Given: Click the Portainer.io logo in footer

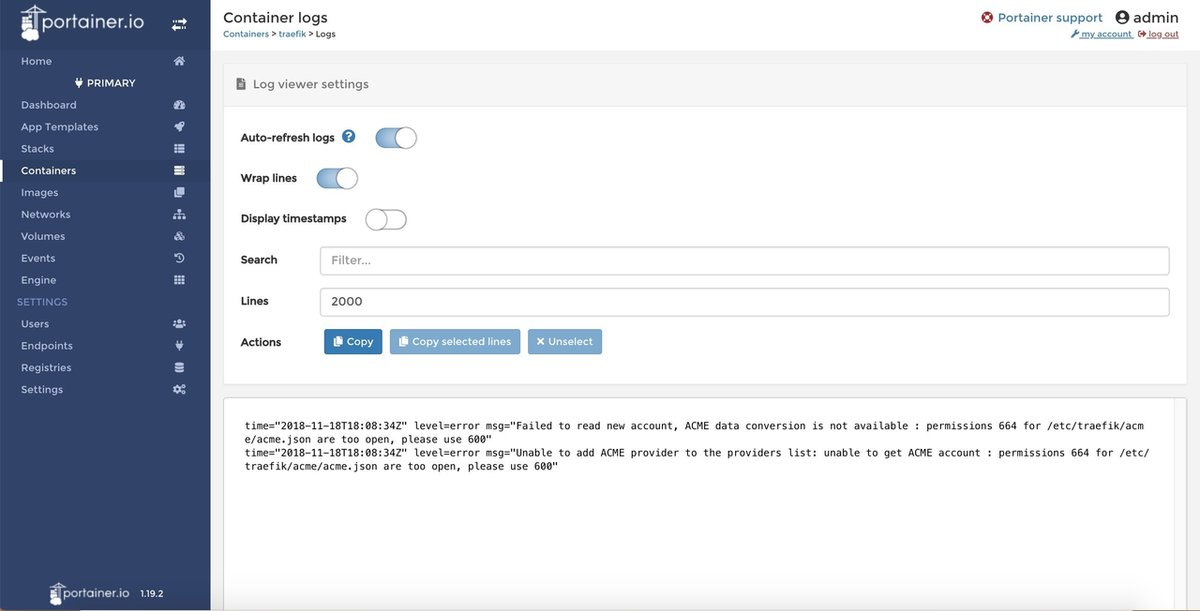Looking at the screenshot, I should coord(90,593).
